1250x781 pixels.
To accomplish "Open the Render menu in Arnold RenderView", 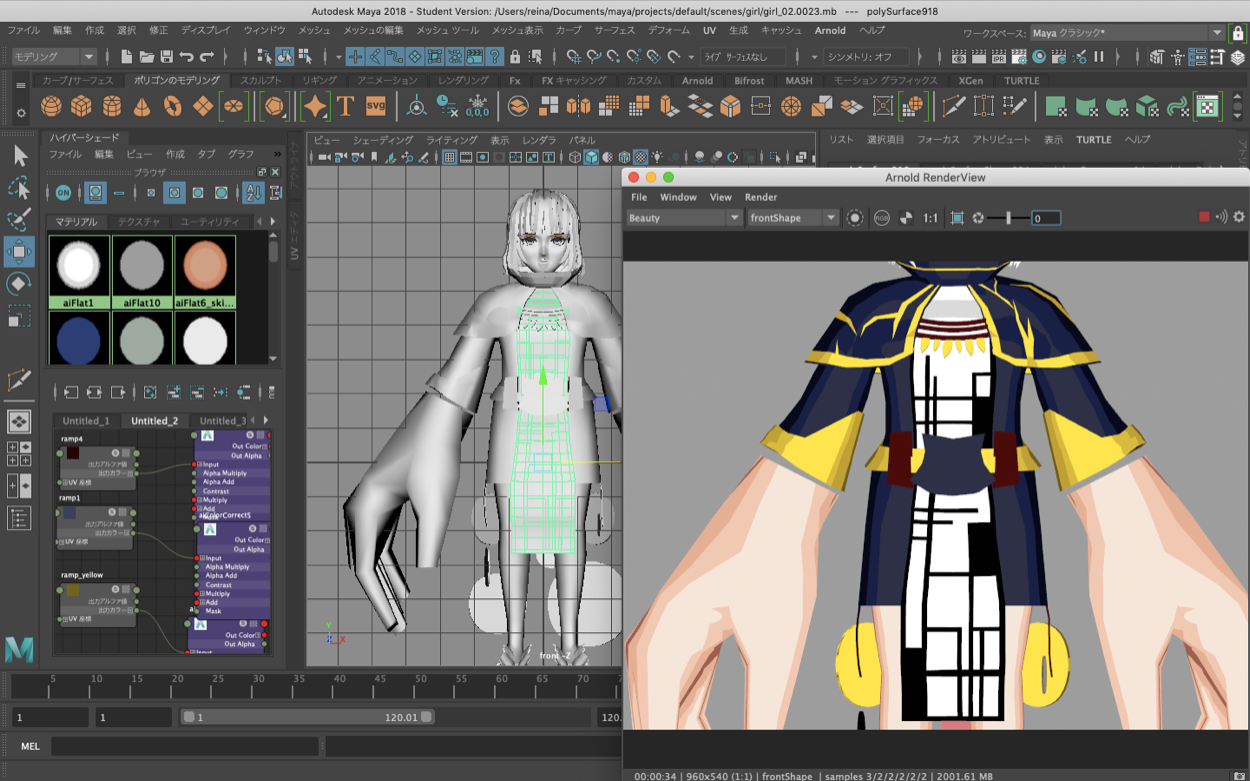I will [x=760, y=197].
